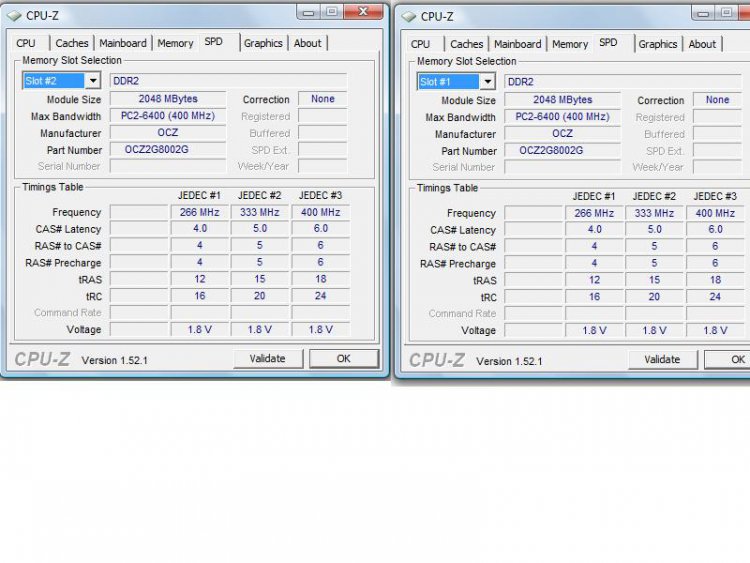This screenshot has width=750, height=563.
Task: Click 266 MHz frequency in left window
Action: coord(199,212)
